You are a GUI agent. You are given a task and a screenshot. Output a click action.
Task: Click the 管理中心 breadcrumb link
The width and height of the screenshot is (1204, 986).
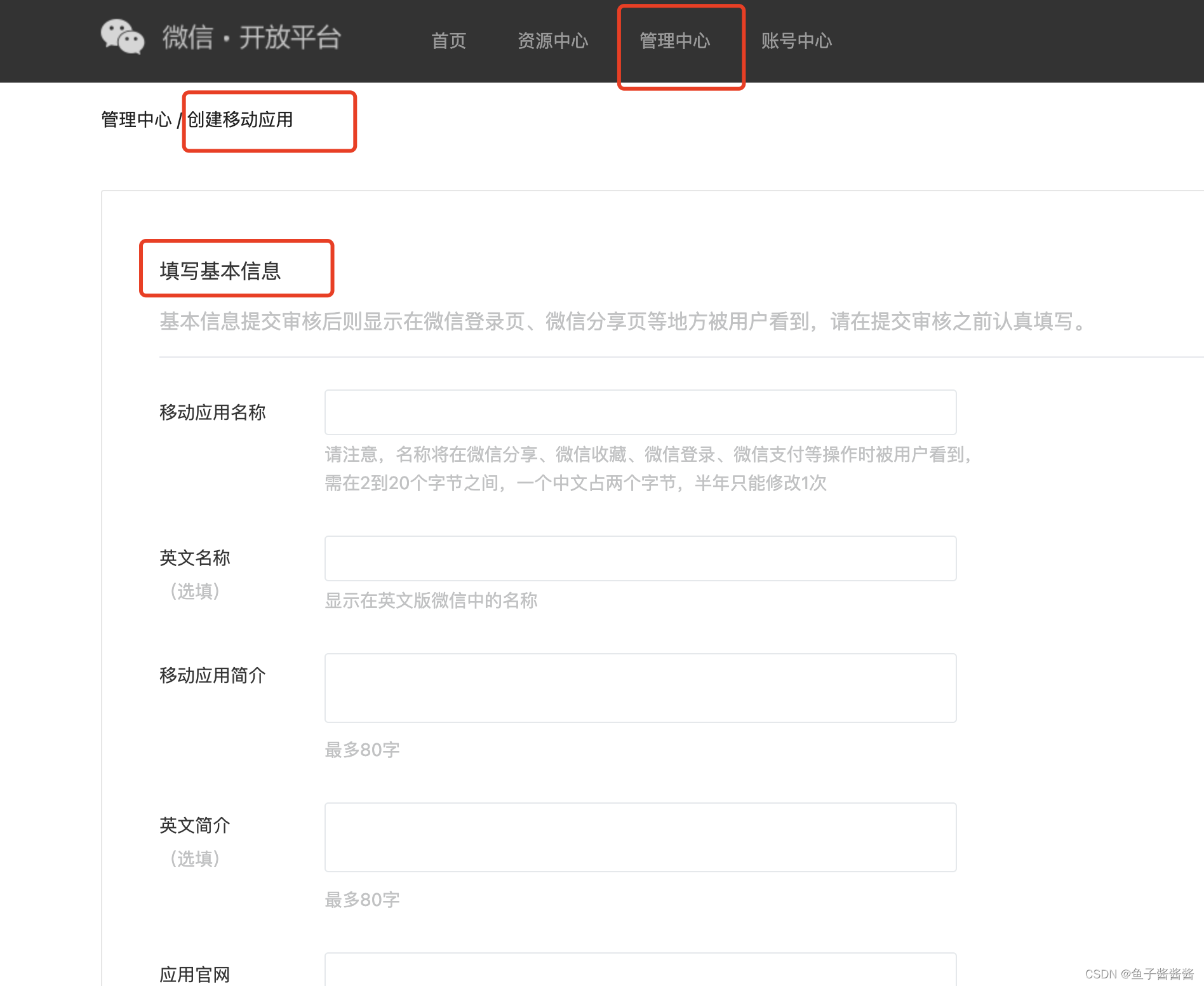pyautogui.click(x=136, y=119)
